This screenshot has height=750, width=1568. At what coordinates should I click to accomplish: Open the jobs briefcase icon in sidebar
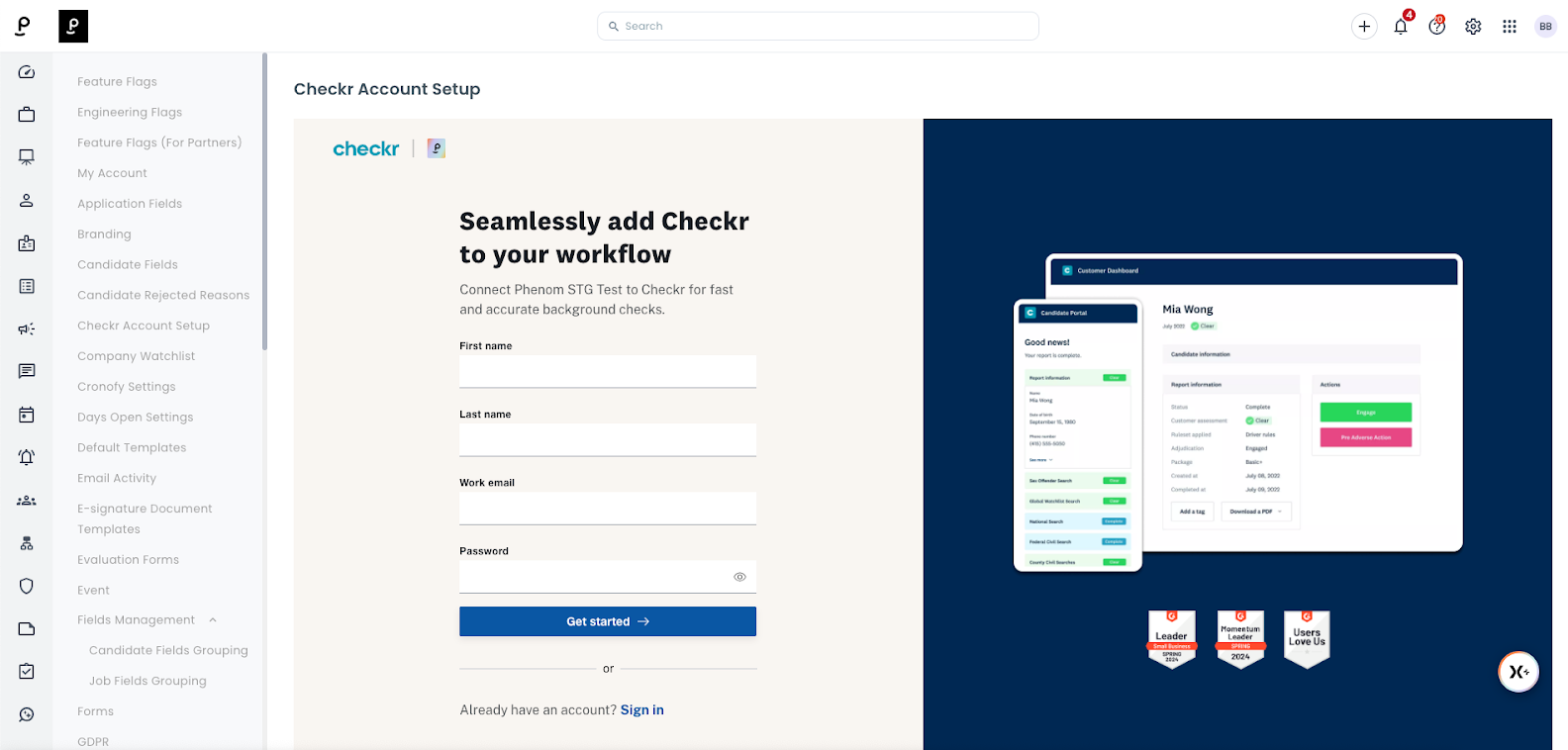(x=27, y=115)
